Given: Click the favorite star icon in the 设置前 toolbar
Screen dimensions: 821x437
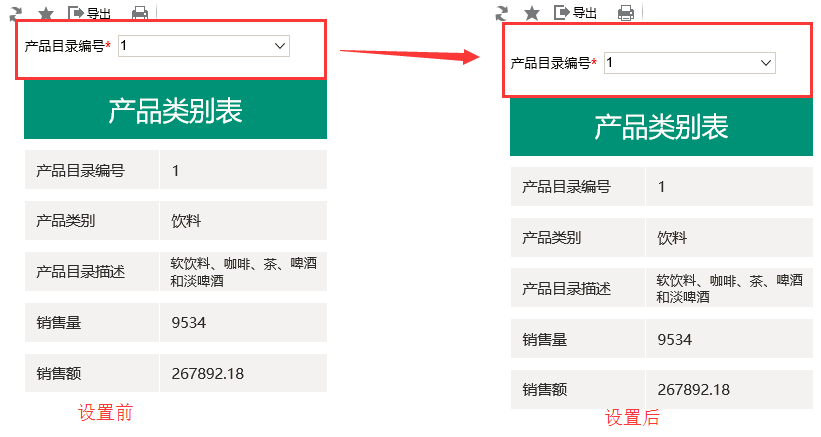Looking at the screenshot, I should 46,13.
